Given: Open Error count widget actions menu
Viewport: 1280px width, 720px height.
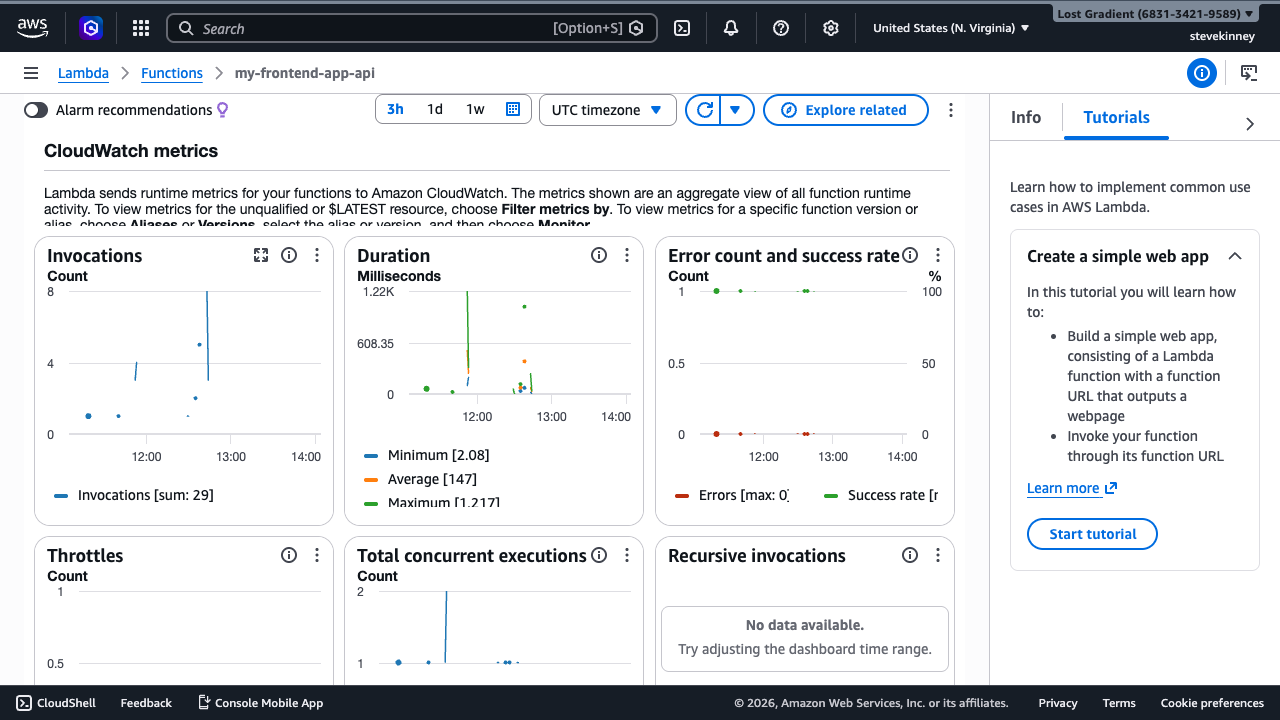Looking at the screenshot, I should [x=938, y=255].
